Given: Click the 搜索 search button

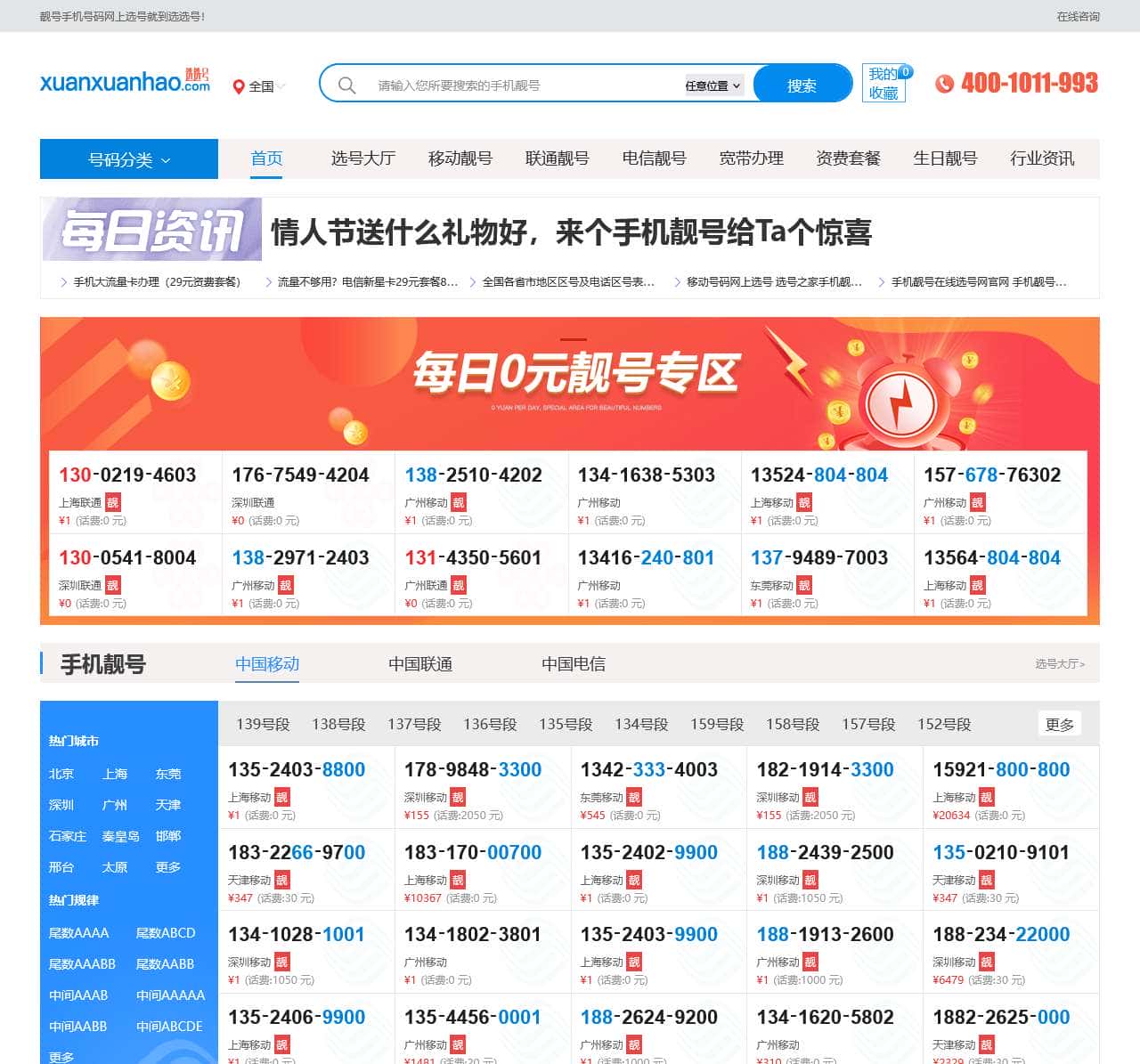Looking at the screenshot, I should coord(802,85).
